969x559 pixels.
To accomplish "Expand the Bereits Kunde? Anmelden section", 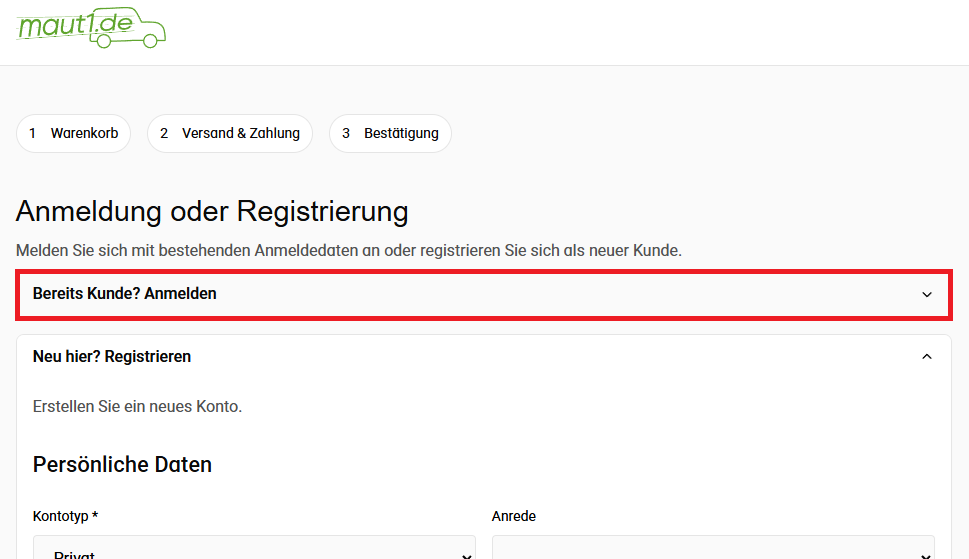I will [x=125, y=294].
